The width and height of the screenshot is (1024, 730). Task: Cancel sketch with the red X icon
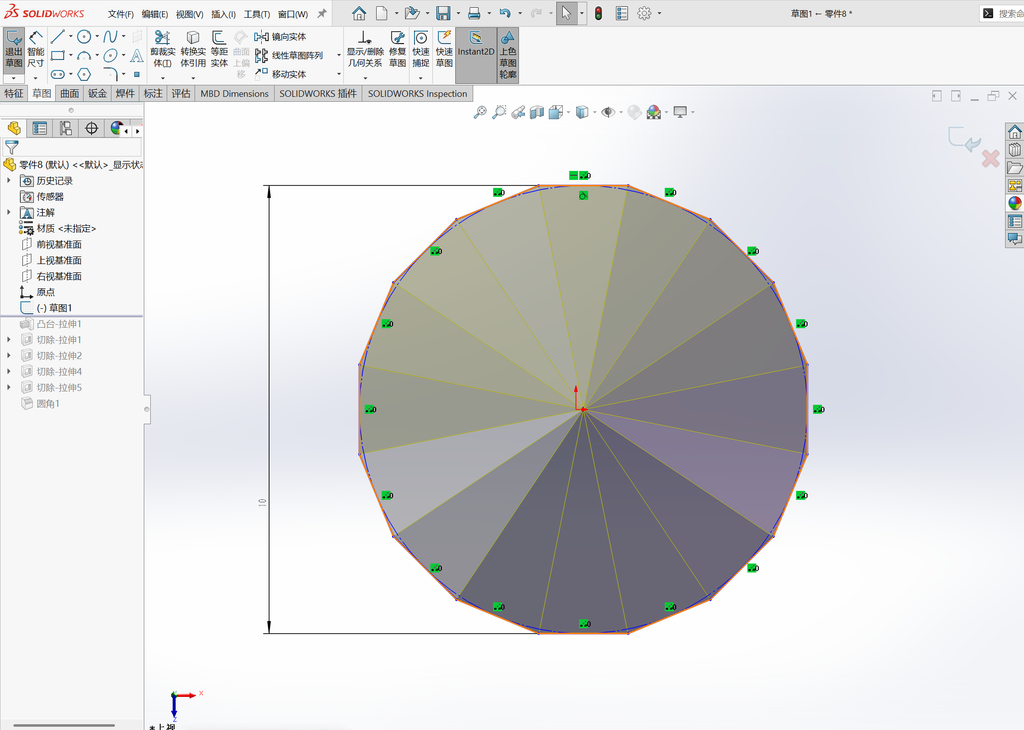991,158
